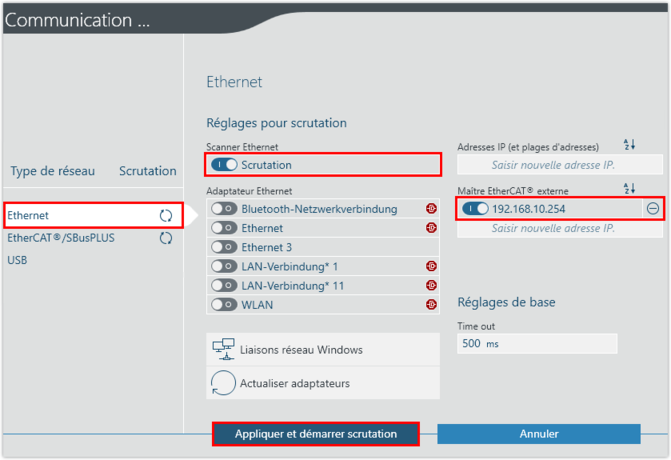The height and width of the screenshot is (460, 671).
Task: Enable the WLAN adapter toggle
Action: pyautogui.click(x=223, y=304)
